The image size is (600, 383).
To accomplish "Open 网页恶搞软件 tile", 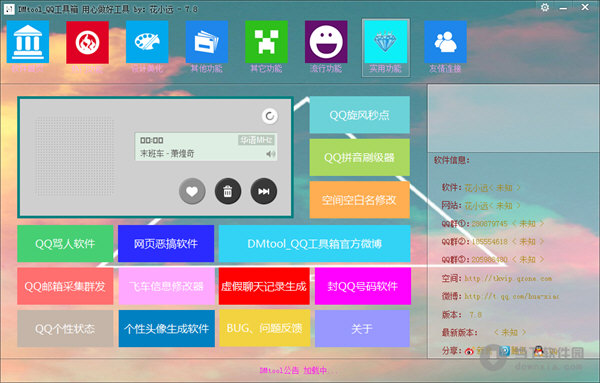I will click(x=166, y=244).
